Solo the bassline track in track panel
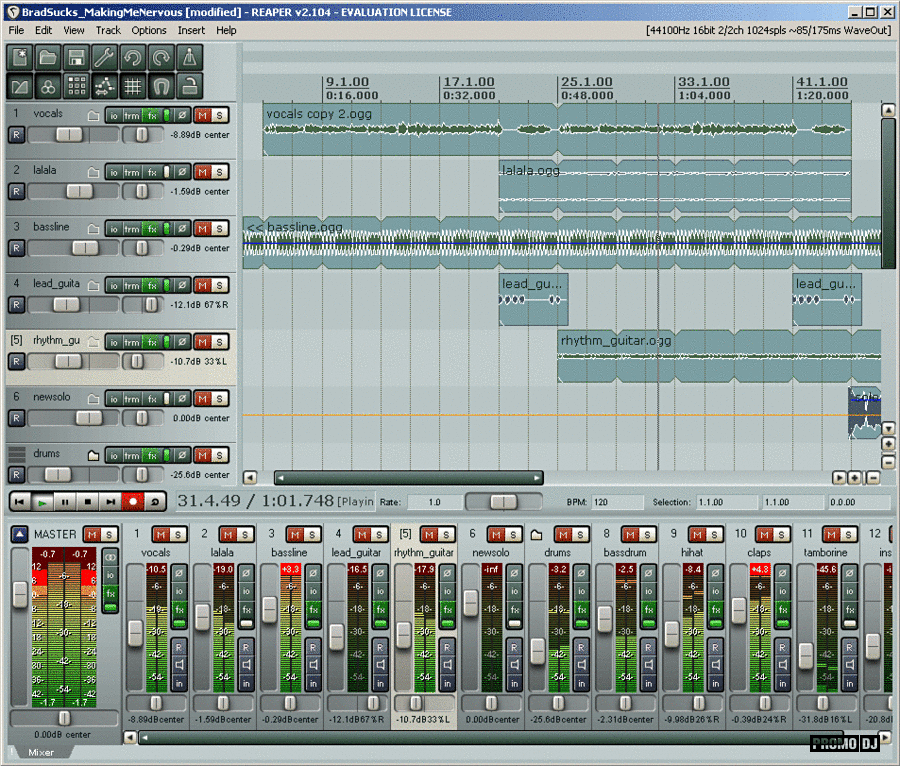The height and width of the screenshot is (766, 900). click(x=220, y=228)
